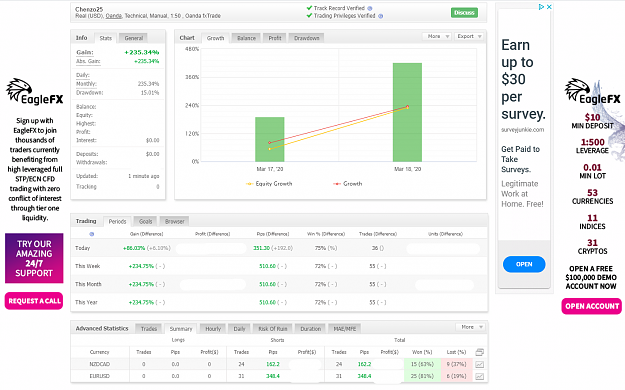Click OPEN ACCOUNT button in EagleFX ad
The image size is (625, 390).
[x=592, y=306]
